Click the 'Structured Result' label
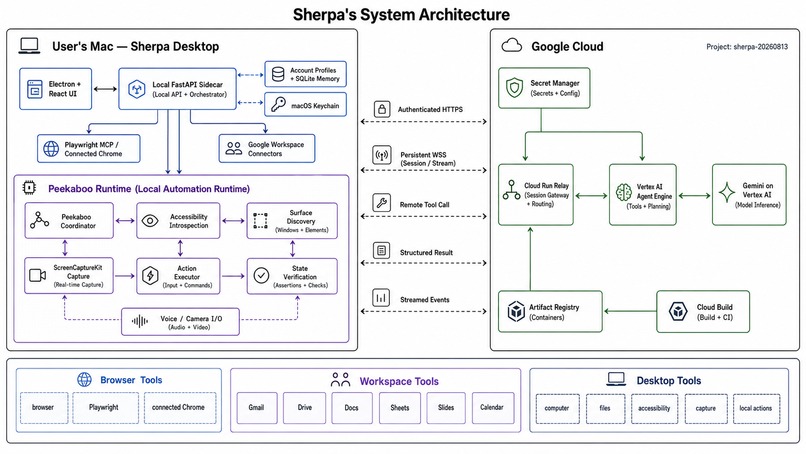The width and height of the screenshot is (806, 454). click(426, 252)
